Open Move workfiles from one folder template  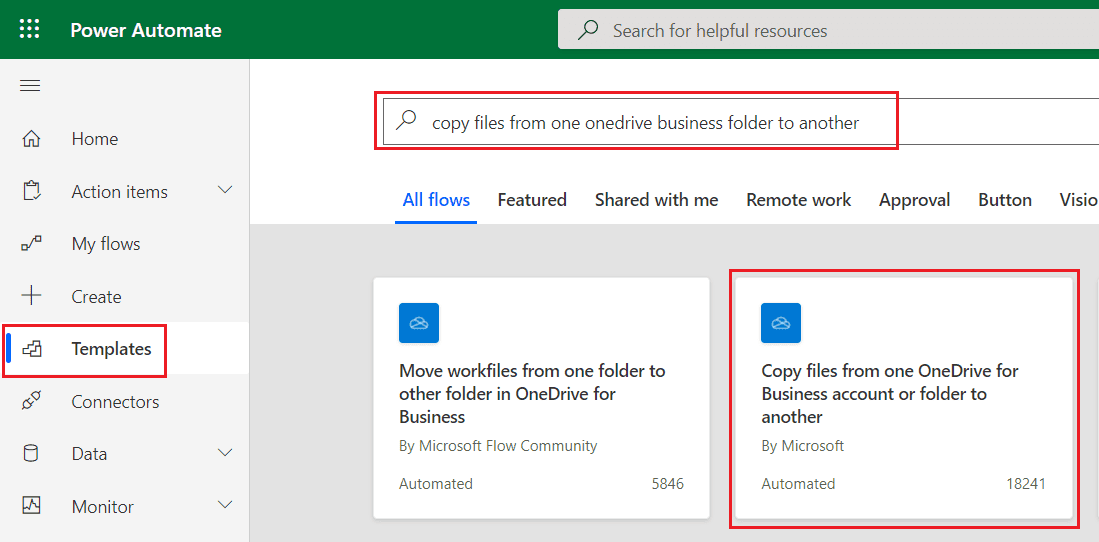pyautogui.click(x=541, y=398)
